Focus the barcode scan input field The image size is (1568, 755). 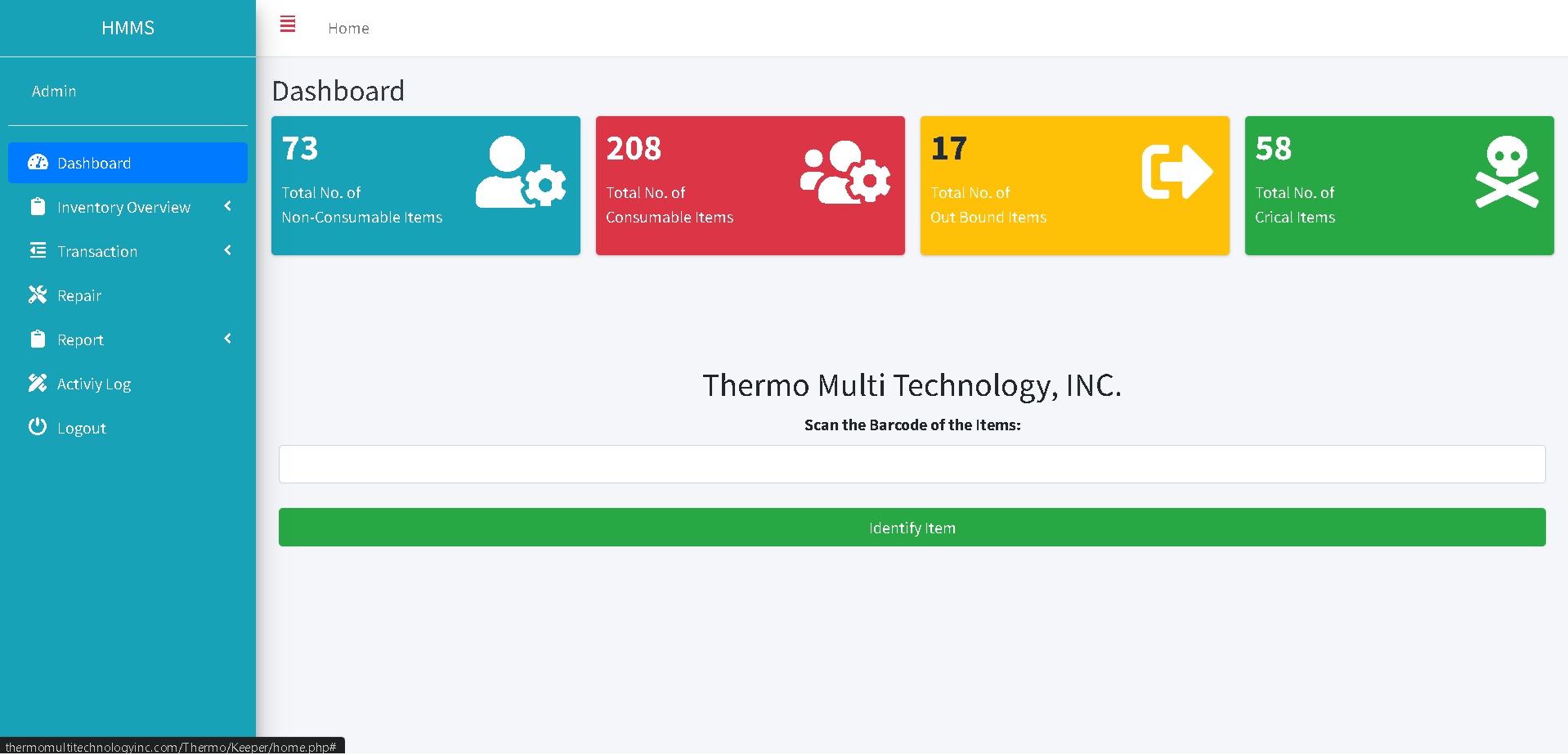912,464
